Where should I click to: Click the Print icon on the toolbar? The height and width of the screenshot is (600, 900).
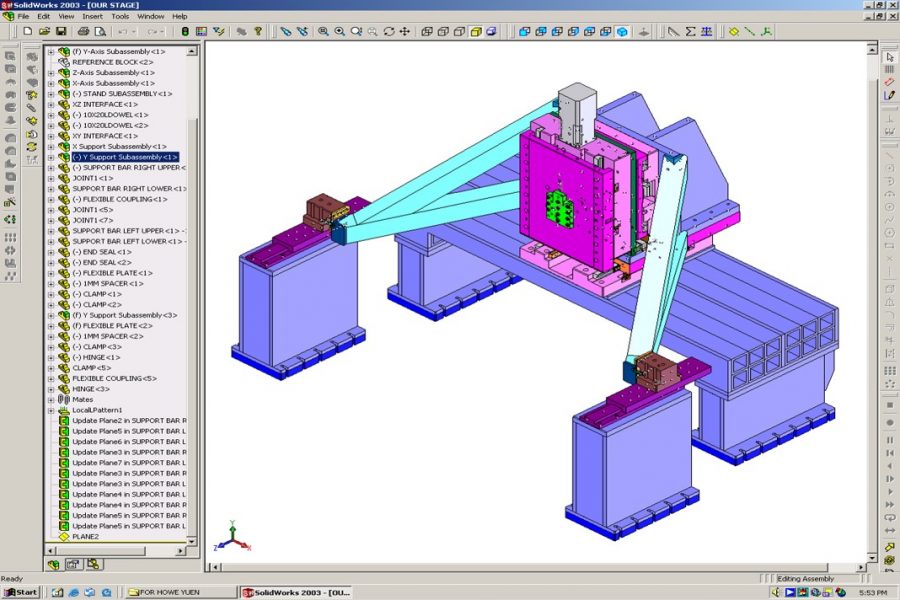tap(82, 31)
